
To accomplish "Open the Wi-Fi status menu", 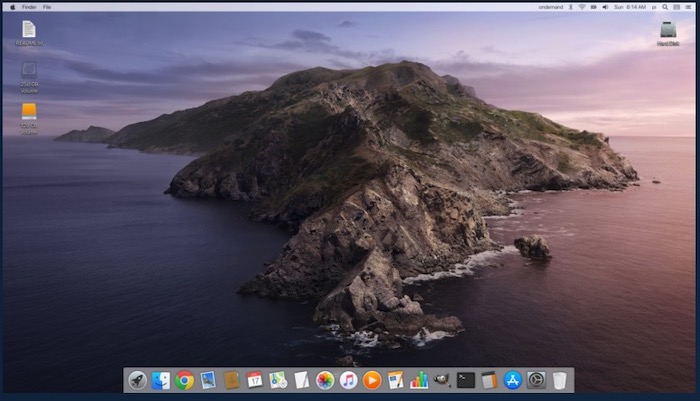I will tap(582, 7).
